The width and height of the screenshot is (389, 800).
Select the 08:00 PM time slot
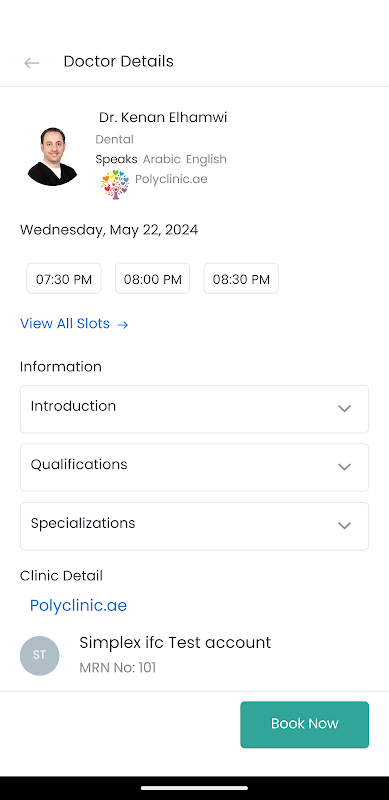tap(153, 279)
